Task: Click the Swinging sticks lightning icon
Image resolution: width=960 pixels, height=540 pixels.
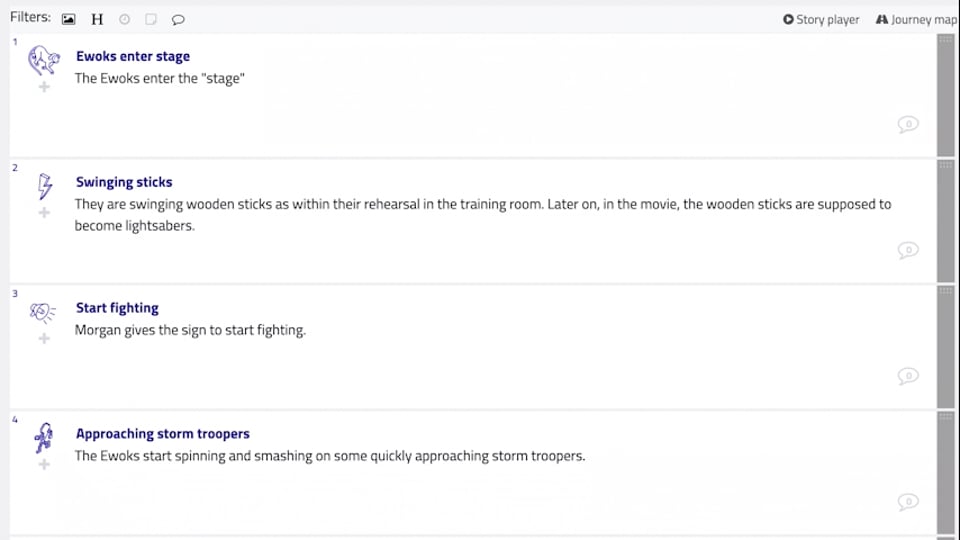Action: click(x=44, y=185)
